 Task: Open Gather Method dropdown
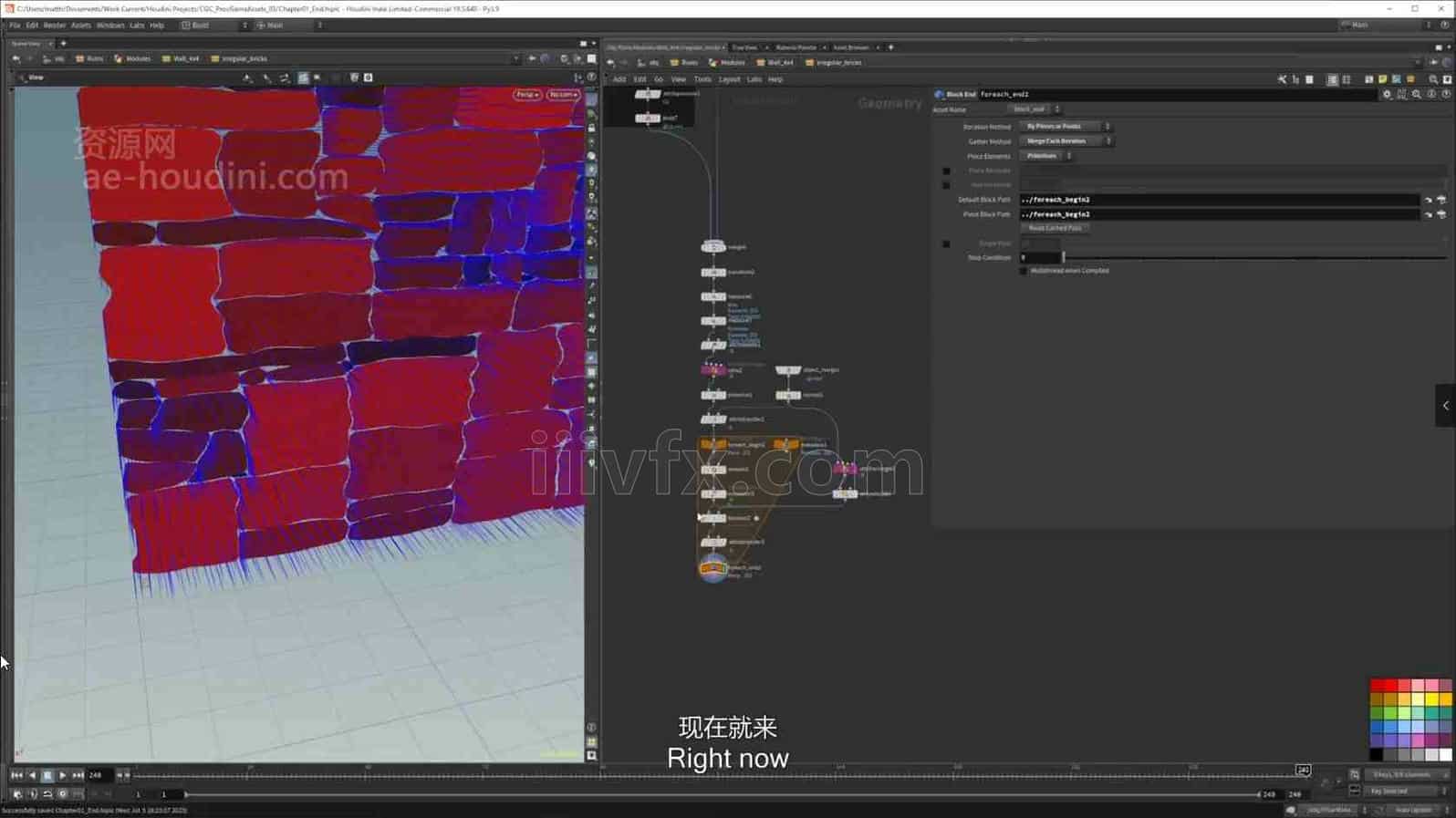tap(1066, 141)
